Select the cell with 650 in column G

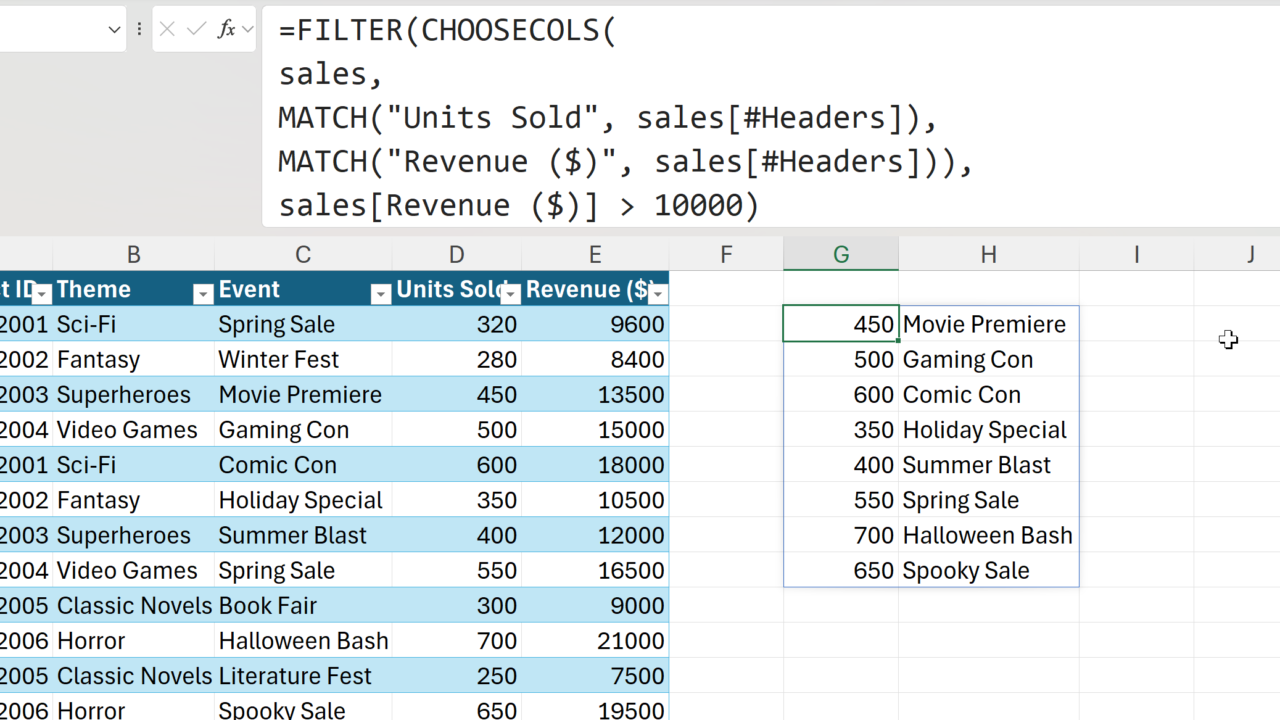(x=841, y=571)
